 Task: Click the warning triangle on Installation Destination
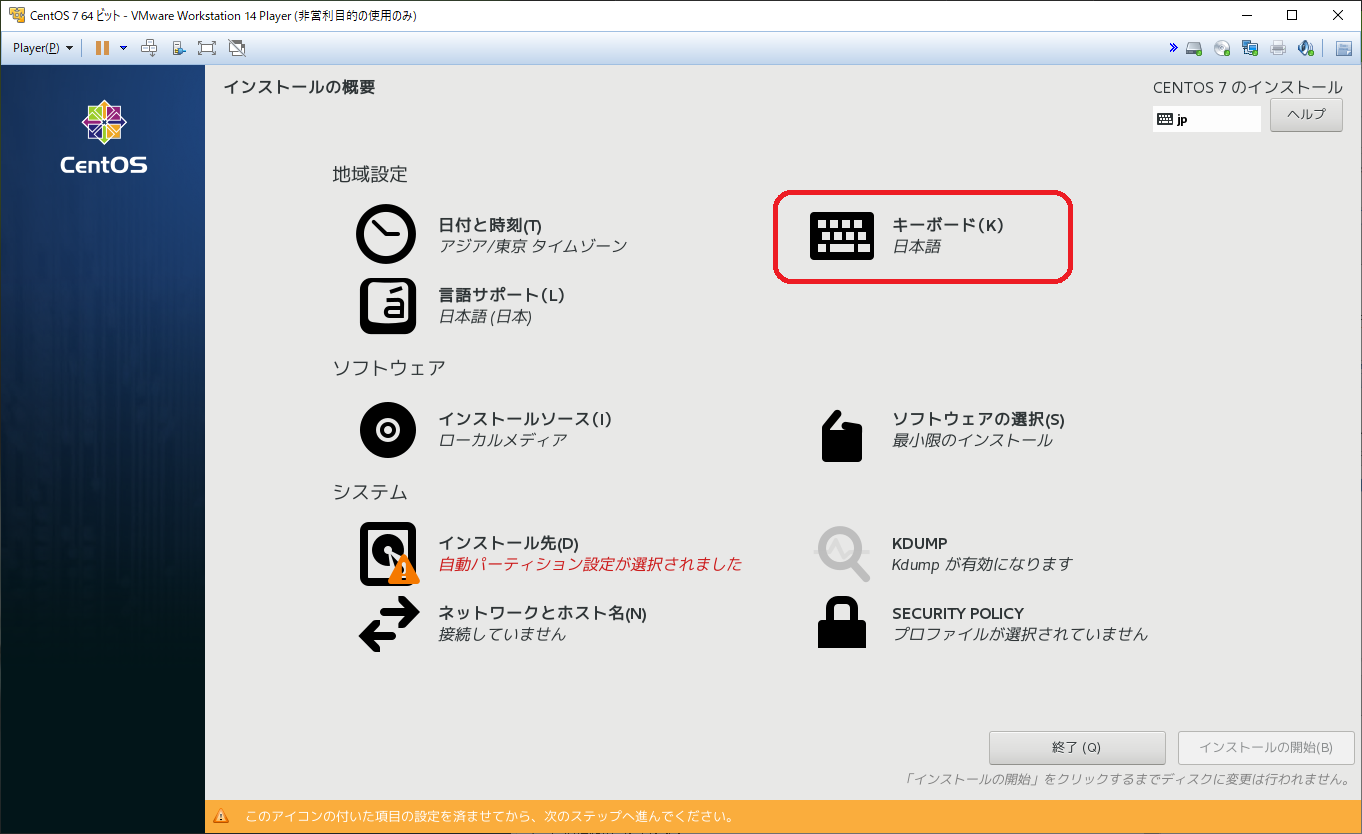tap(404, 571)
